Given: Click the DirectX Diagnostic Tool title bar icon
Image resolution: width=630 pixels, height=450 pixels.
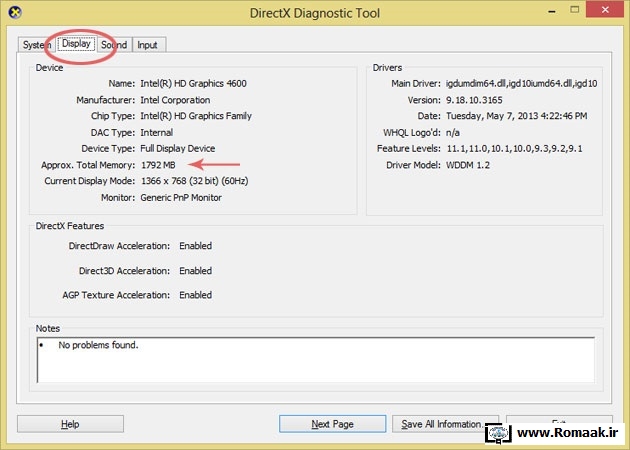Looking at the screenshot, I should [x=15, y=12].
